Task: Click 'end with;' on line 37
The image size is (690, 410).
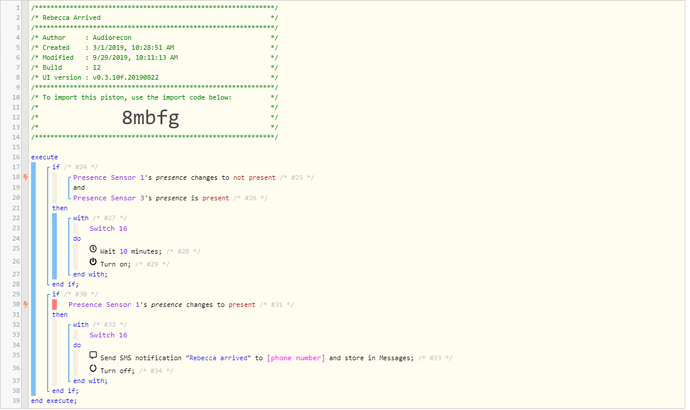Action: [x=90, y=381]
